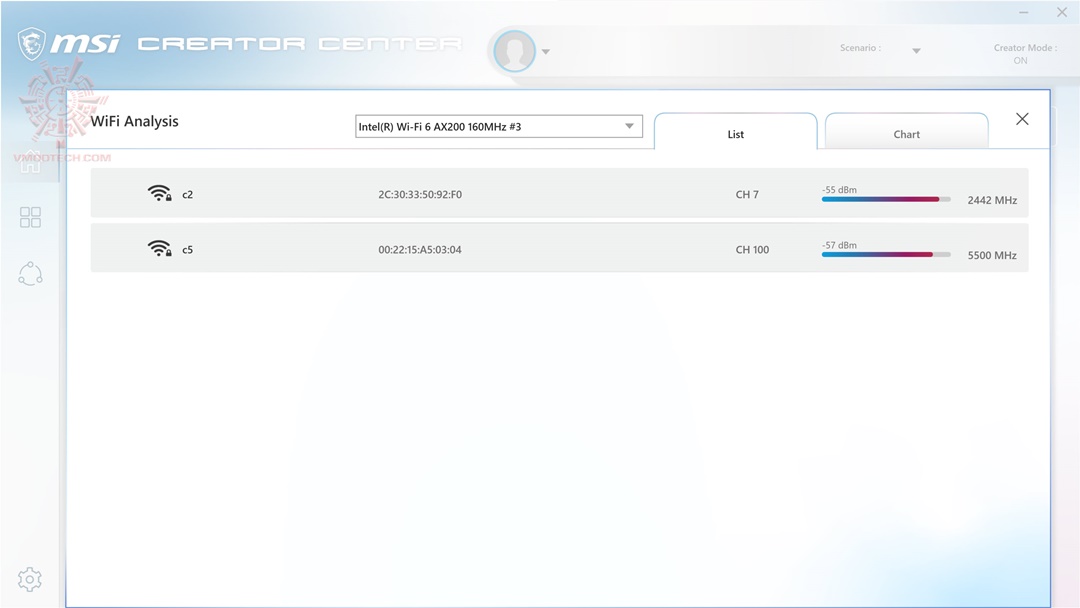Image resolution: width=1080 pixels, height=608 pixels.
Task: Select the c5 network name
Action: tap(187, 250)
